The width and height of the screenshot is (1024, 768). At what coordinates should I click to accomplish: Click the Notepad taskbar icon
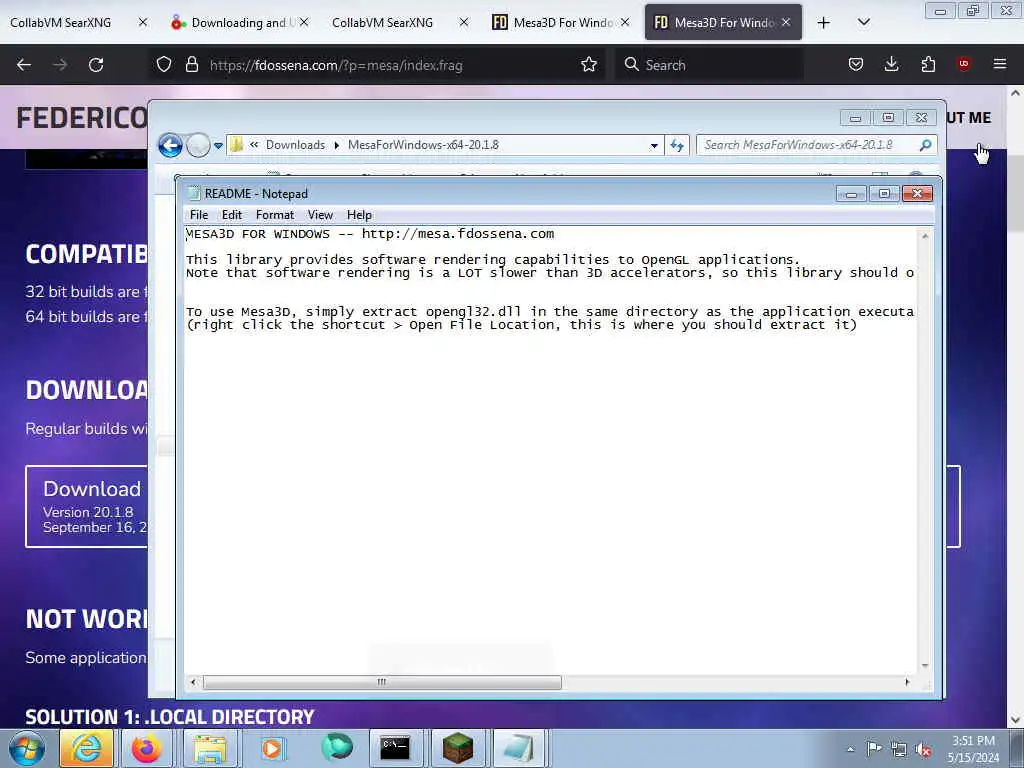click(519, 748)
